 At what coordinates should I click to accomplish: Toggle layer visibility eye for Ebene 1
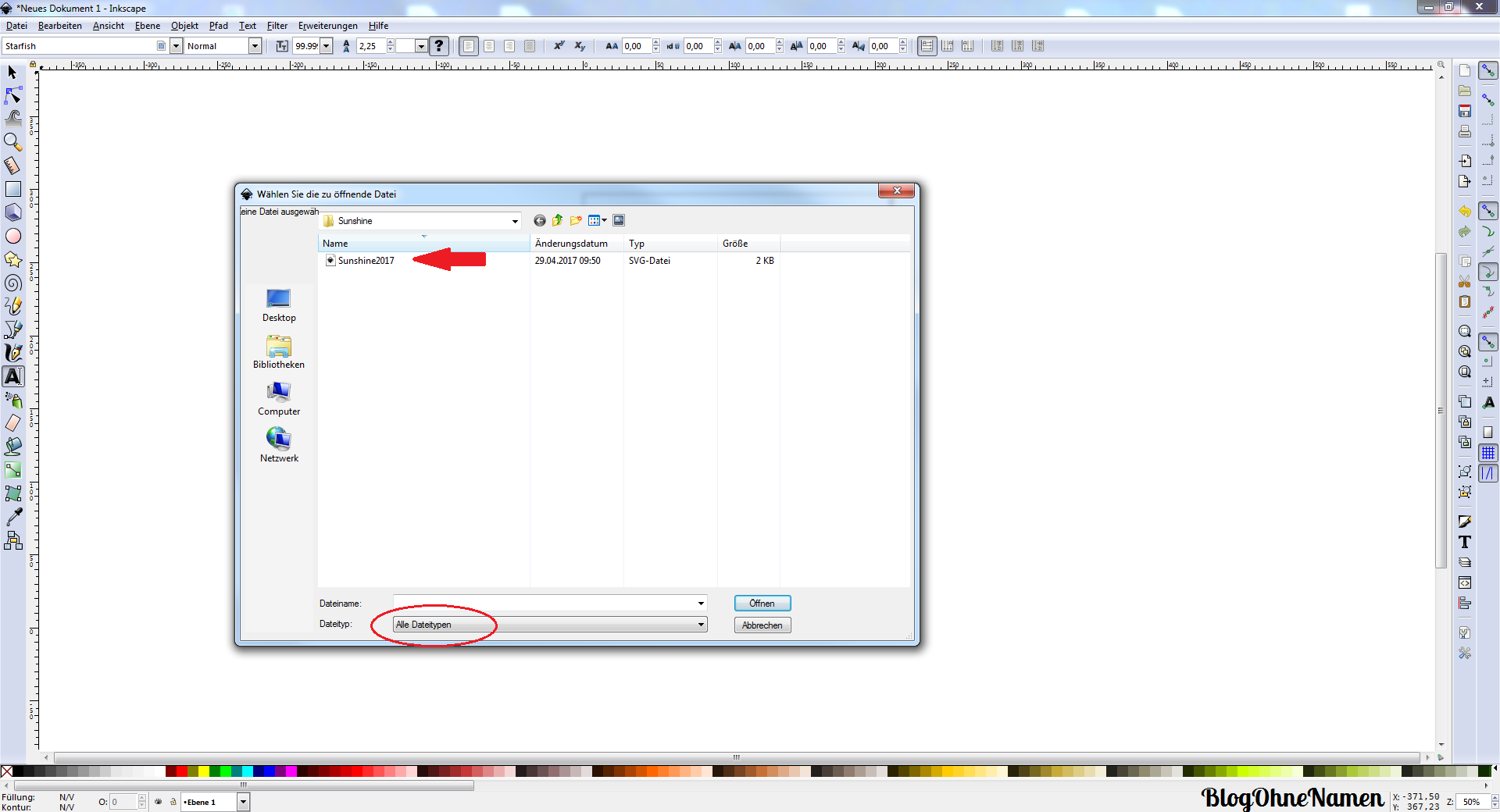click(x=159, y=802)
